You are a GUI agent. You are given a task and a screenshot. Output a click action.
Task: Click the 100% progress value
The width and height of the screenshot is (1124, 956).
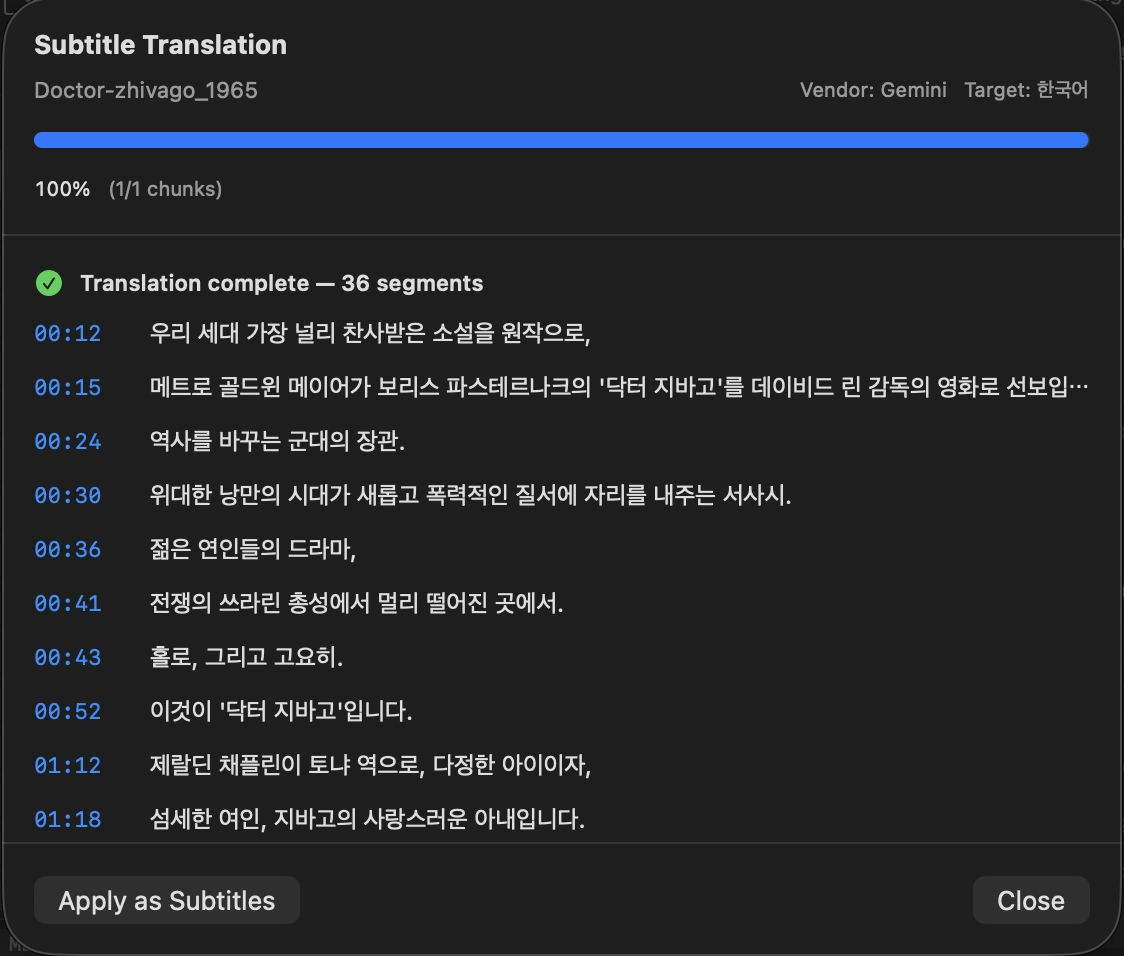[x=62, y=189]
